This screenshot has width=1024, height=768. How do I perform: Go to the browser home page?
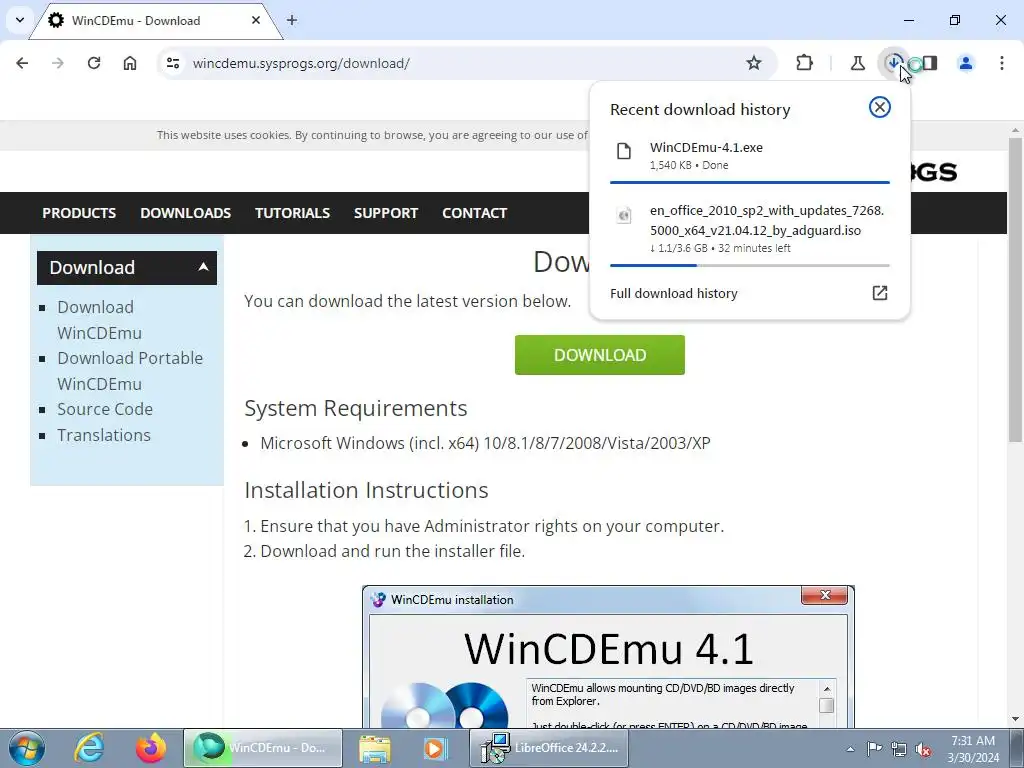click(x=130, y=63)
